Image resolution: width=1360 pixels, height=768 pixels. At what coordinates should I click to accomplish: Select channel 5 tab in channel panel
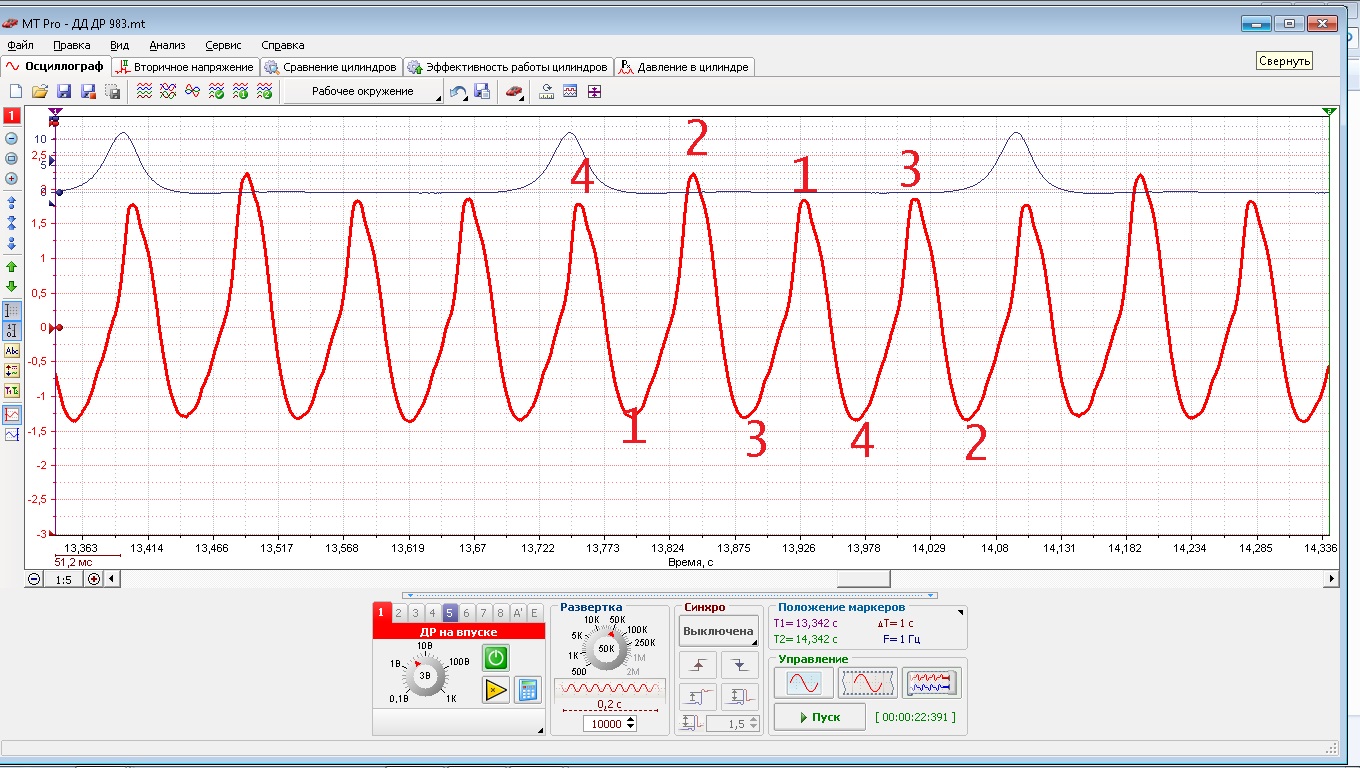click(x=450, y=613)
